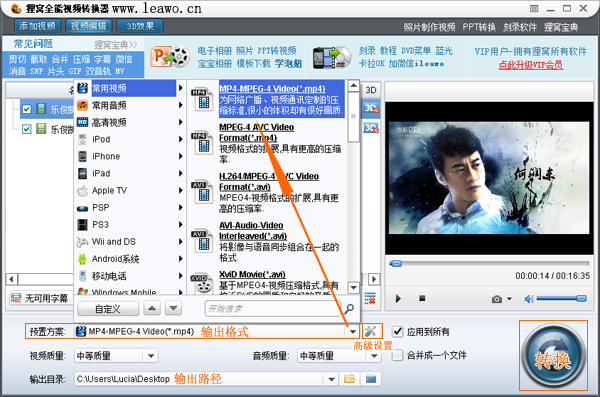Click the 自定义 button
The image size is (600, 397).
click(x=108, y=309)
